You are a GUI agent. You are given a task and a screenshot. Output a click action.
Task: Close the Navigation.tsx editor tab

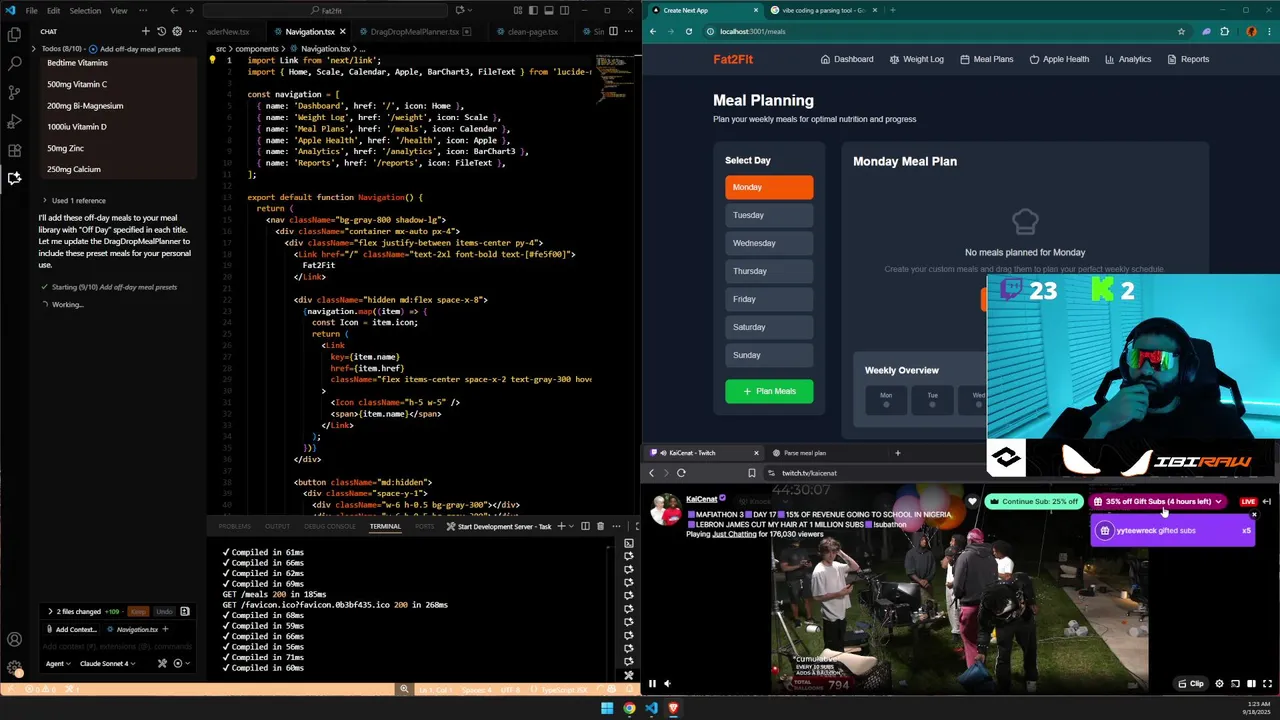(342, 31)
